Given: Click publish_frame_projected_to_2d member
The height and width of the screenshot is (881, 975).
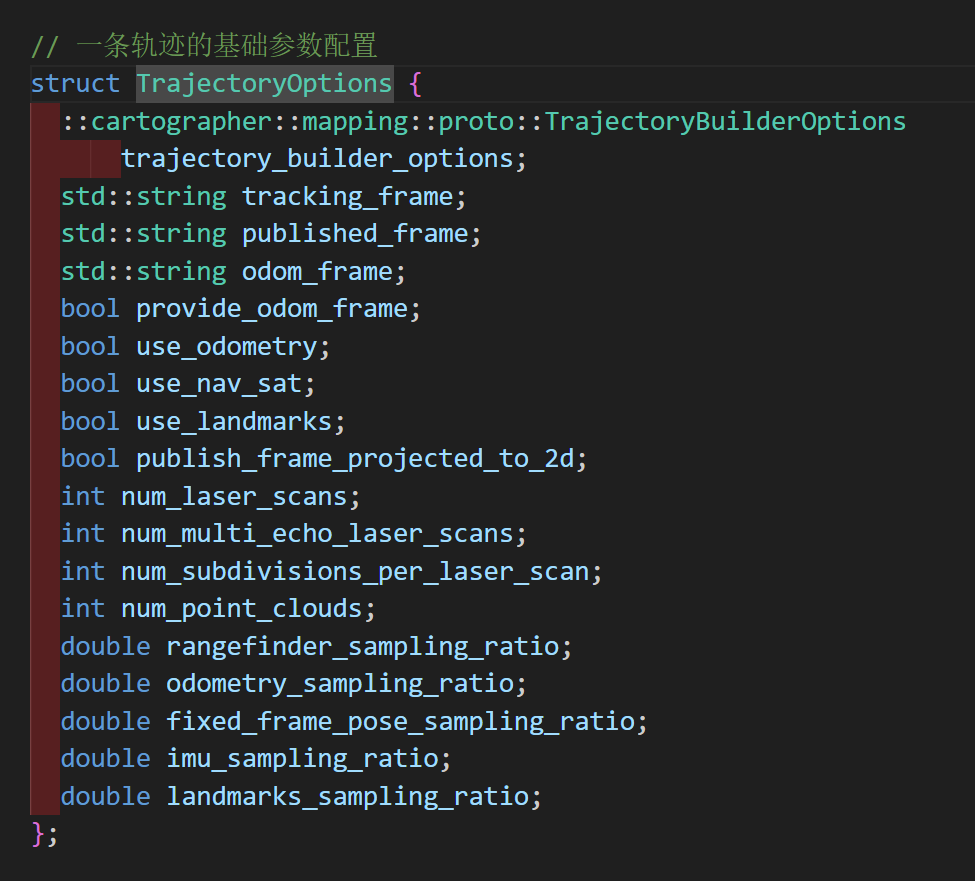Looking at the screenshot, I should pos(355,459).
